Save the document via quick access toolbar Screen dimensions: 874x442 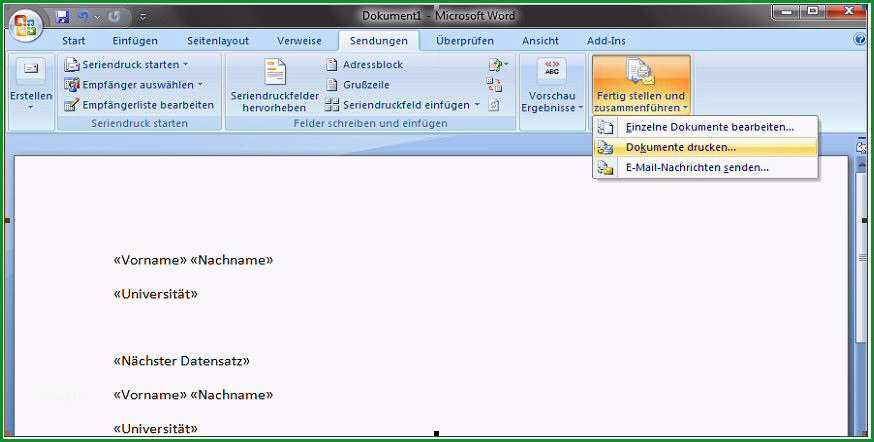(x=62, y=16)
